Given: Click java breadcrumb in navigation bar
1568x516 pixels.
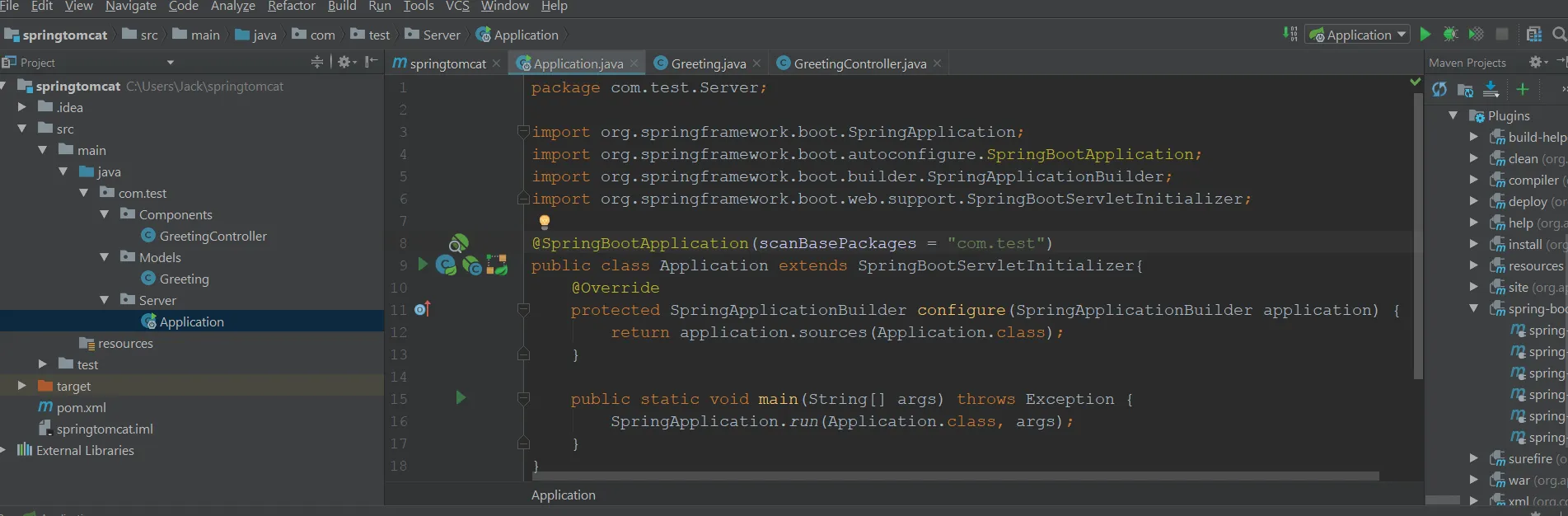Looking at the screenshot, I should (x=256, y=35).
